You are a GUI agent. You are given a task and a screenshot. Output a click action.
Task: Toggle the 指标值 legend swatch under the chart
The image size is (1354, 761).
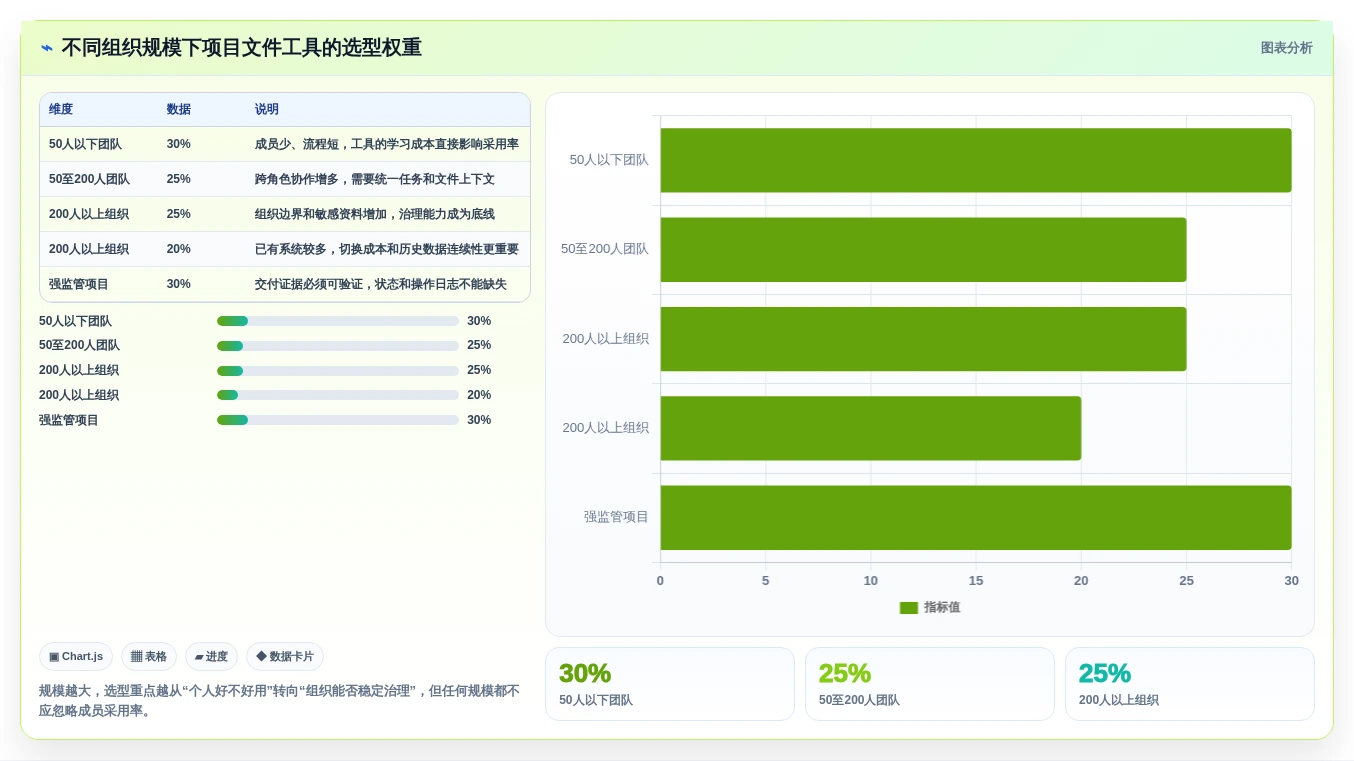point(908,608)
